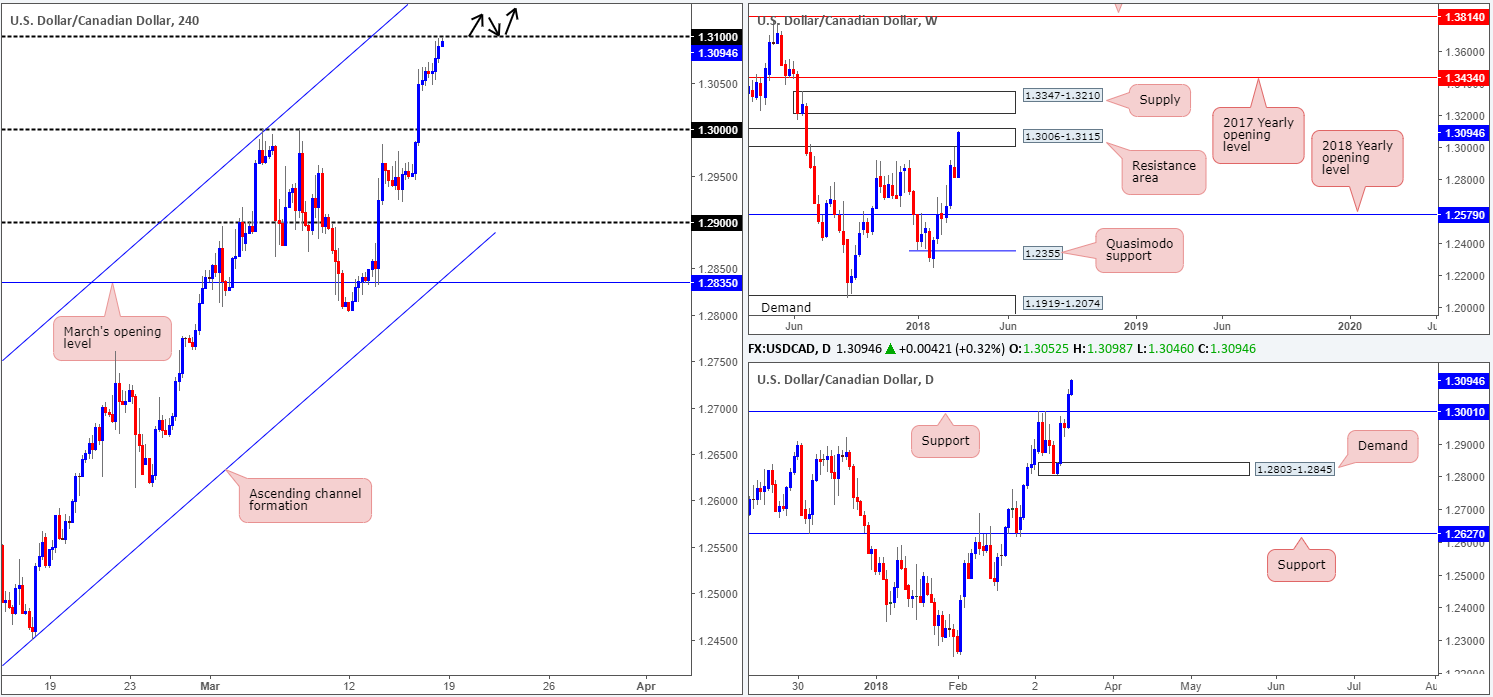Viewport: 1493px width, 697px height.
Task: Click the 'Quasimodo support' callout
Action: [x=1140, y=250]
